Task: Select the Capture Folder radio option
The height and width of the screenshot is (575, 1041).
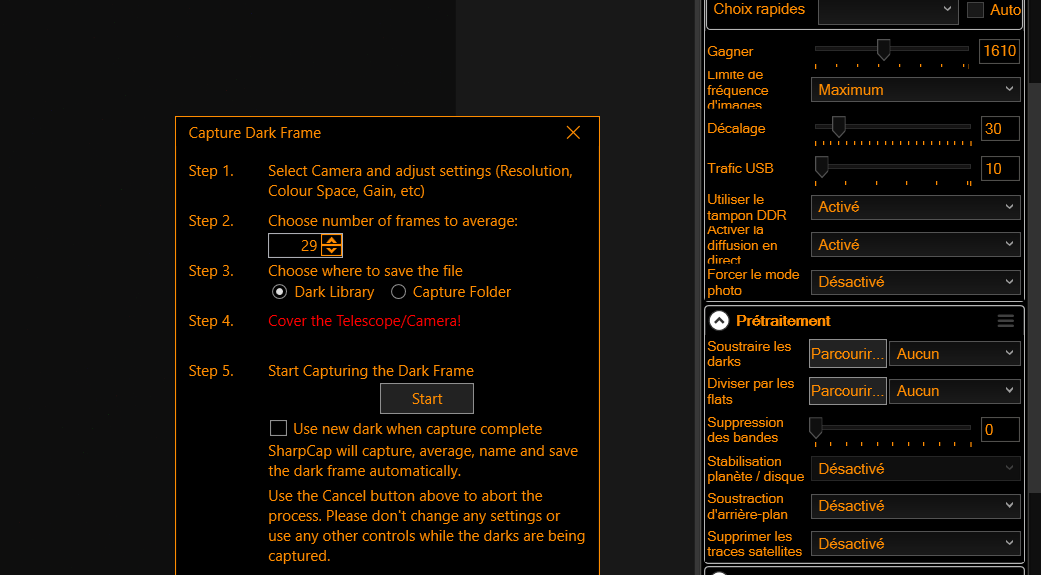Action: (x=399, y=292)
